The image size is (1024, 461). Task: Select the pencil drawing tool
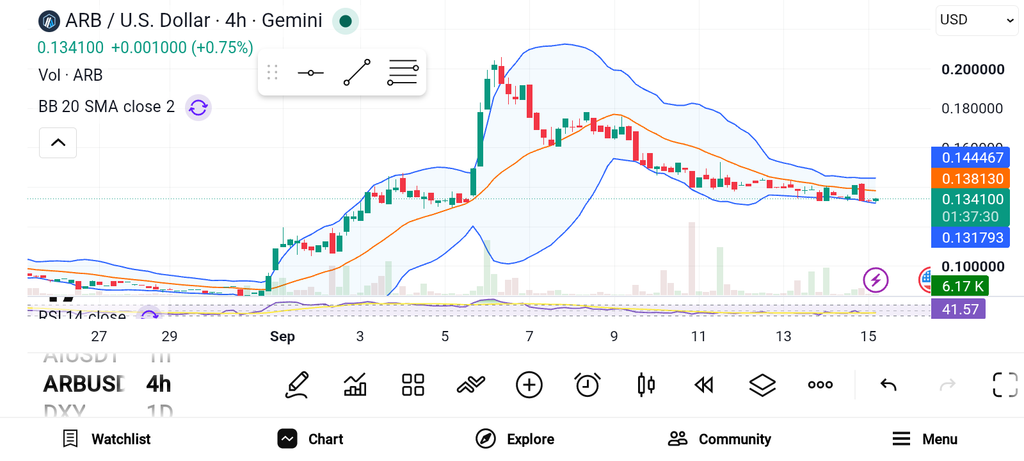click(296, 385)
